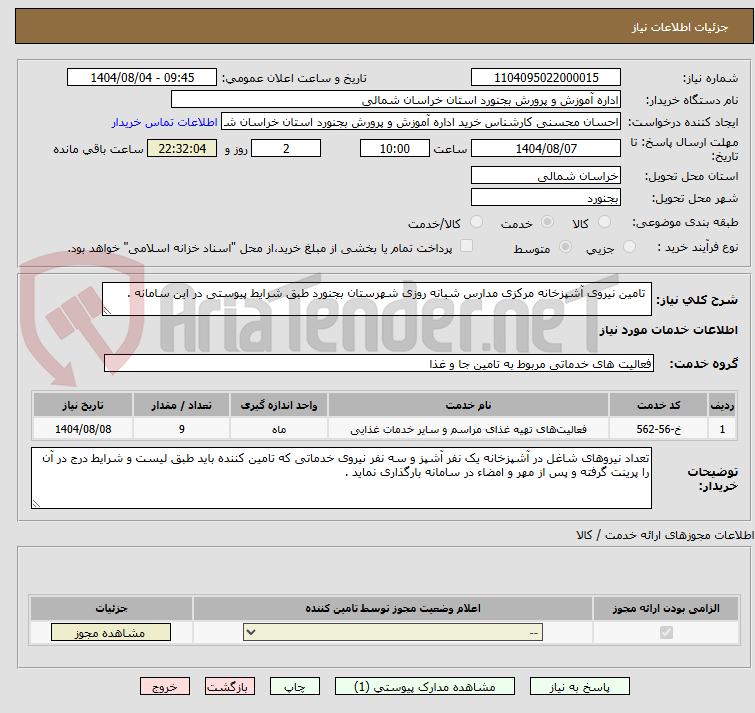Click the جزئیات اطلاعات نیاز page title
The height and width of the screenshot is (713, 755).
click(x=679, y=27)
